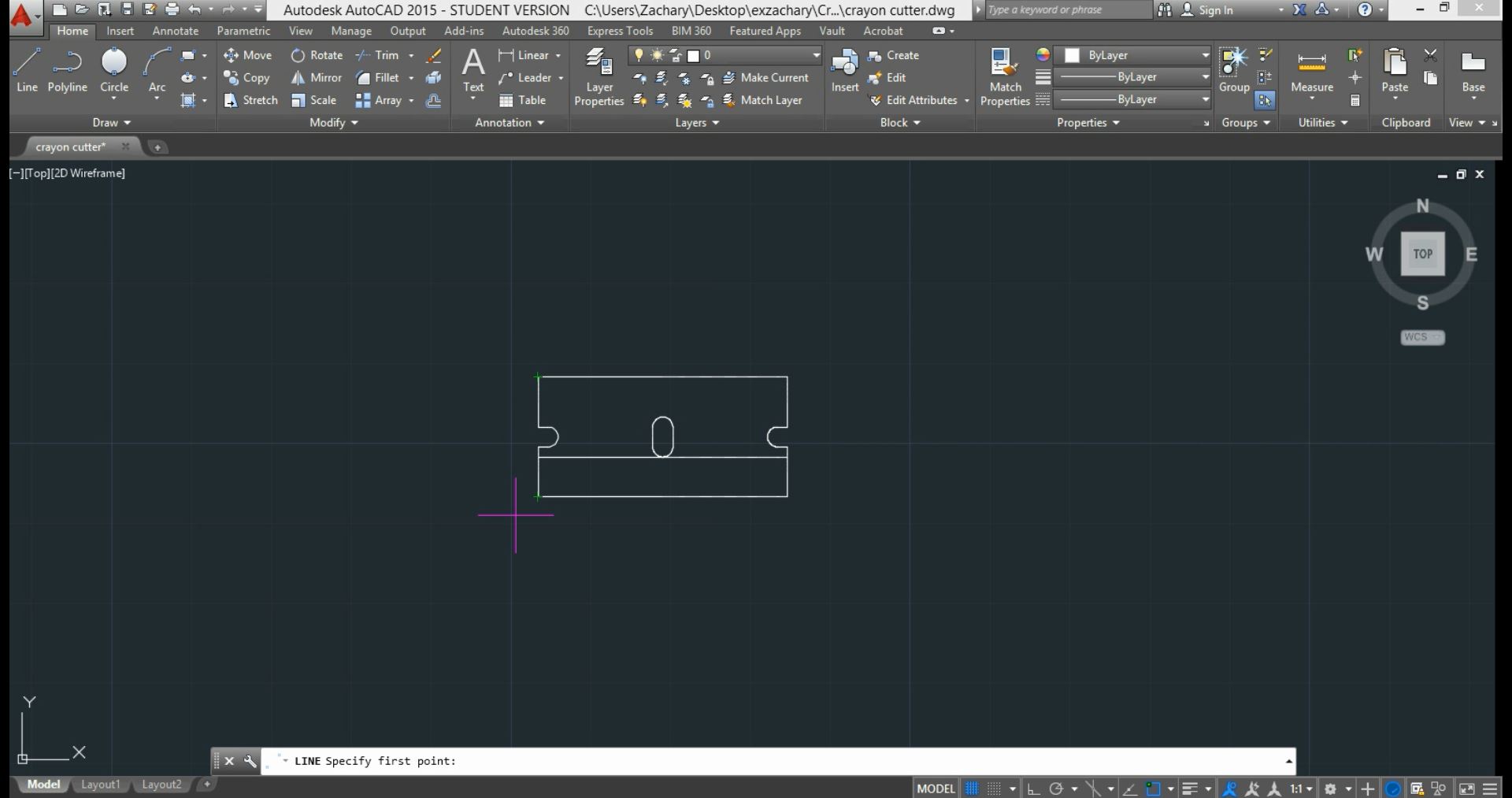The image size is (1512, 798).
Task: Apply the Fillet tool
Action: click(377, 78)
